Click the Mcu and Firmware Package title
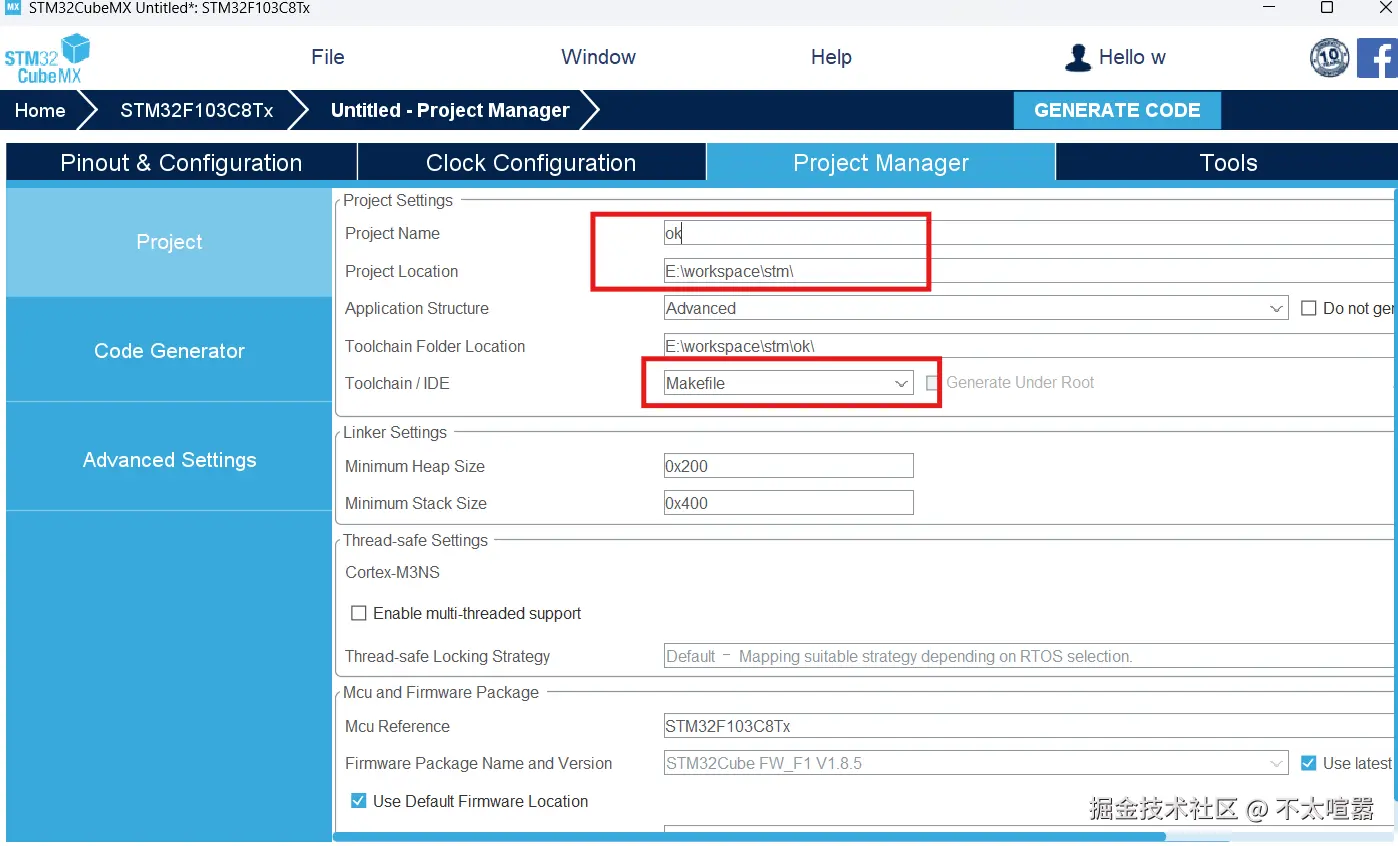Viewport: 1398px width, 846px height. 441,692
